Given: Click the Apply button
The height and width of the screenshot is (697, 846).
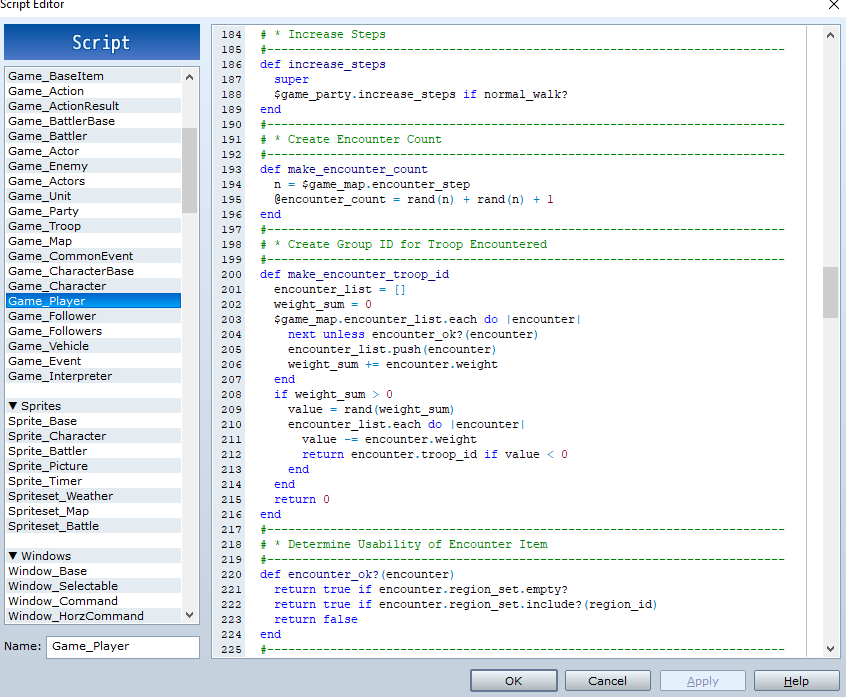Looking at the screenshot, I should point(702,681).
